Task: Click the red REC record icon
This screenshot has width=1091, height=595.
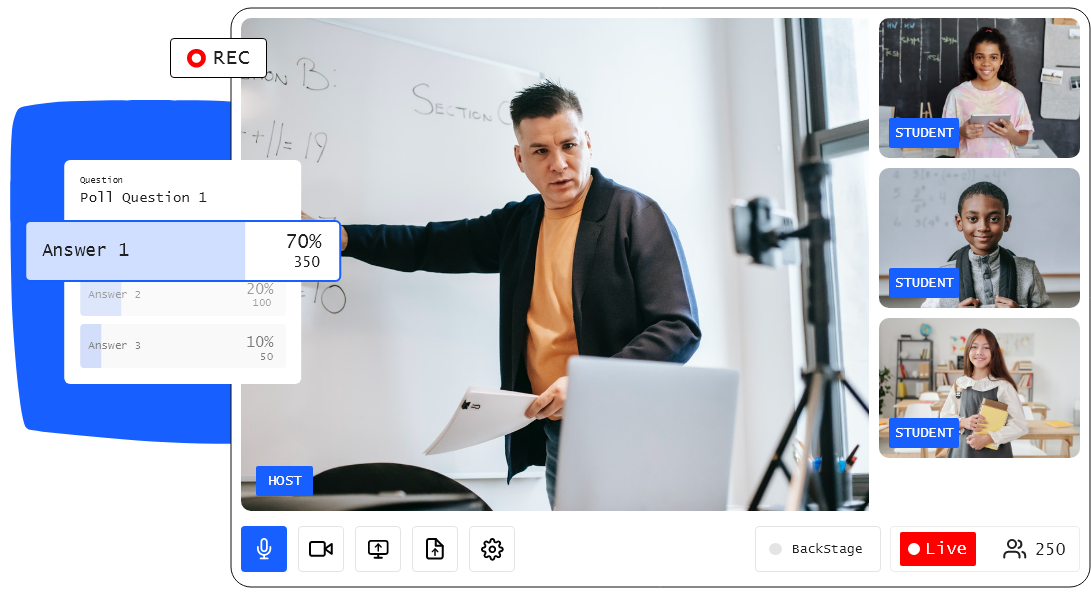Action: point(196,58)
